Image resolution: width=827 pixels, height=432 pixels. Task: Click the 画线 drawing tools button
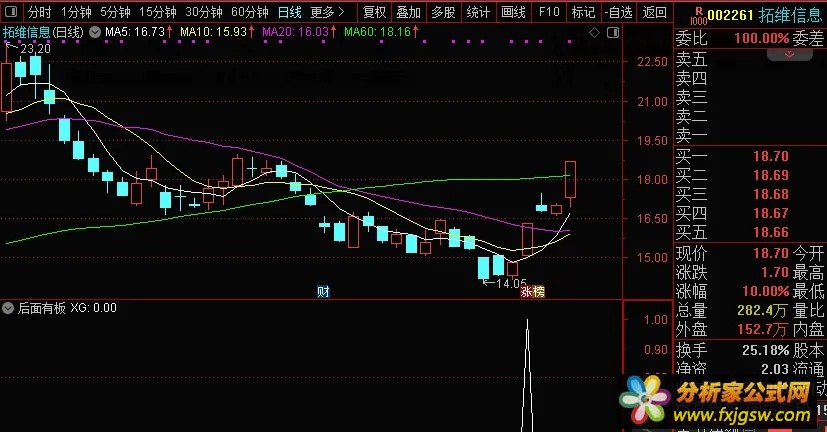pyautogui.click(x=513, y=12)
